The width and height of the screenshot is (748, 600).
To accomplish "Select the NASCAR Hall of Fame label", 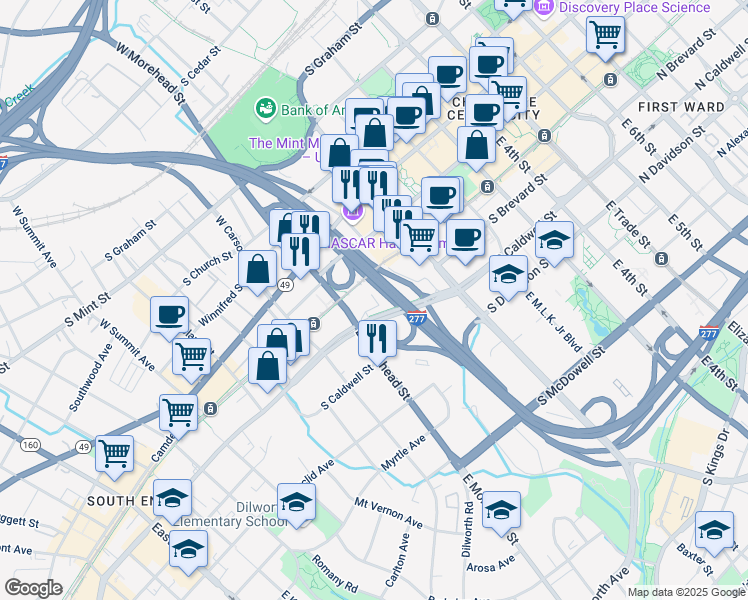I will tap(386, 243).
